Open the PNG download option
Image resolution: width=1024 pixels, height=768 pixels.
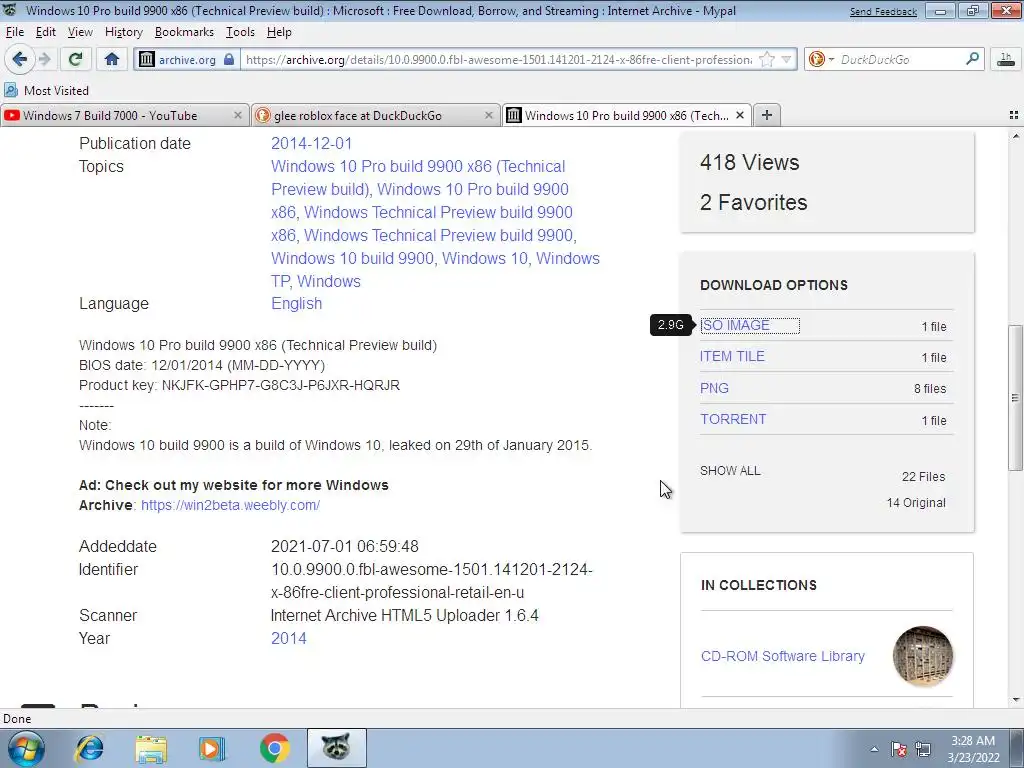(714, 388)
